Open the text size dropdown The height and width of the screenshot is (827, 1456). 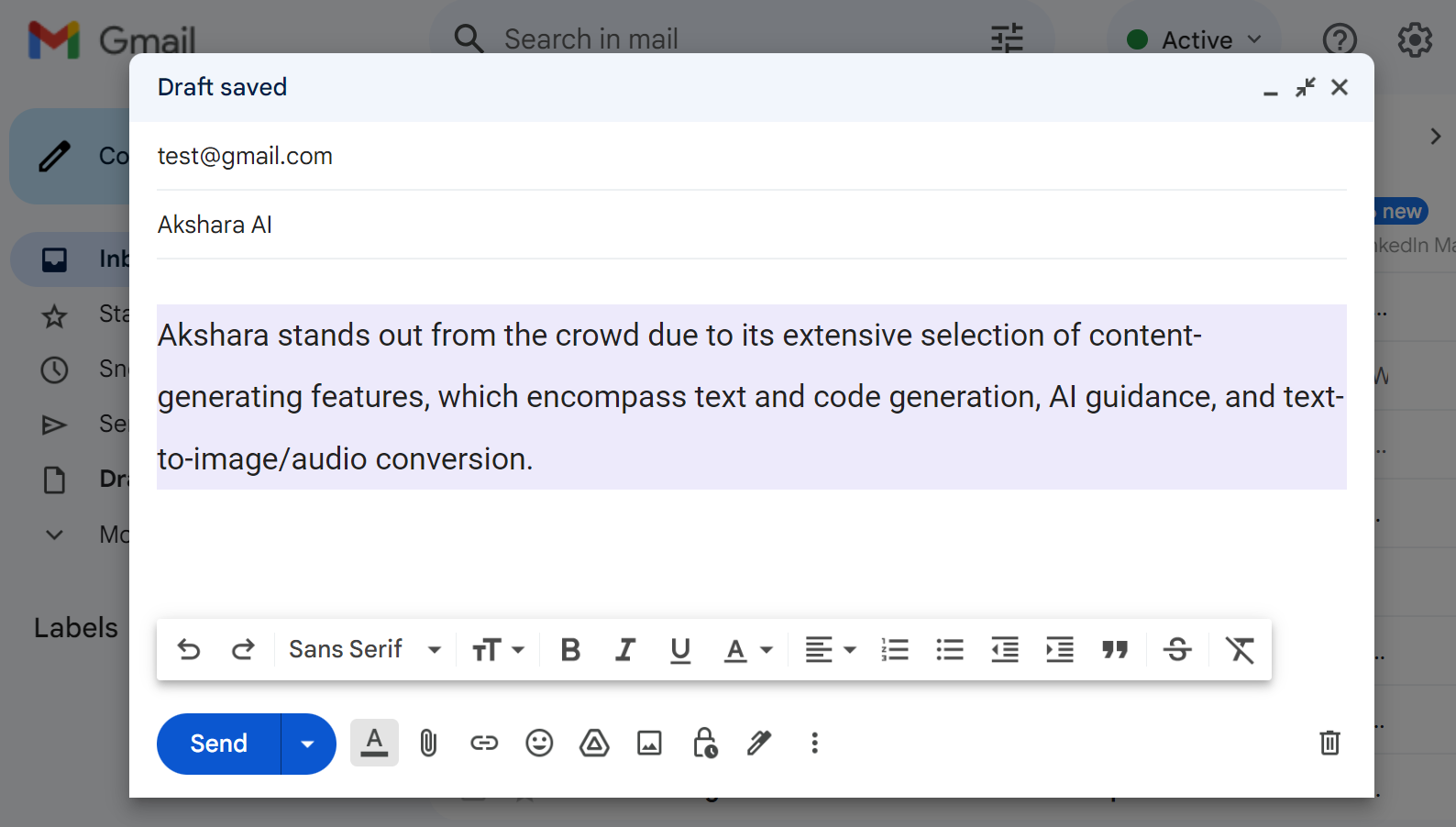coord(498,650)
